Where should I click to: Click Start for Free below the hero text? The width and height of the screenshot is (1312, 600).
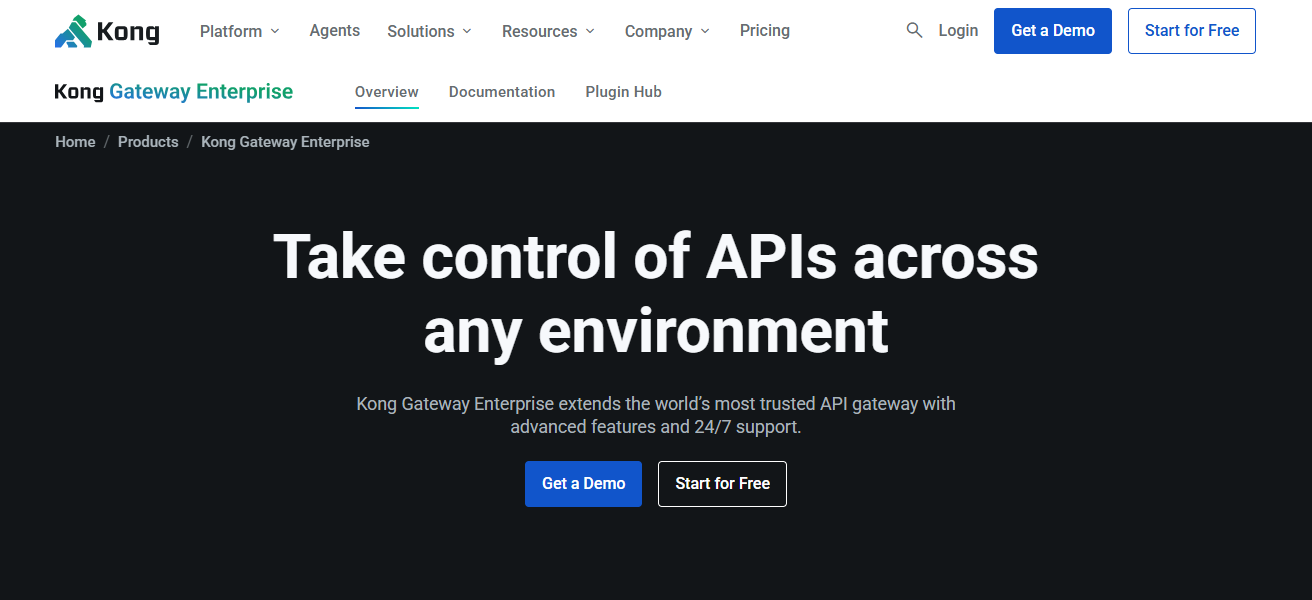point(722,484)
